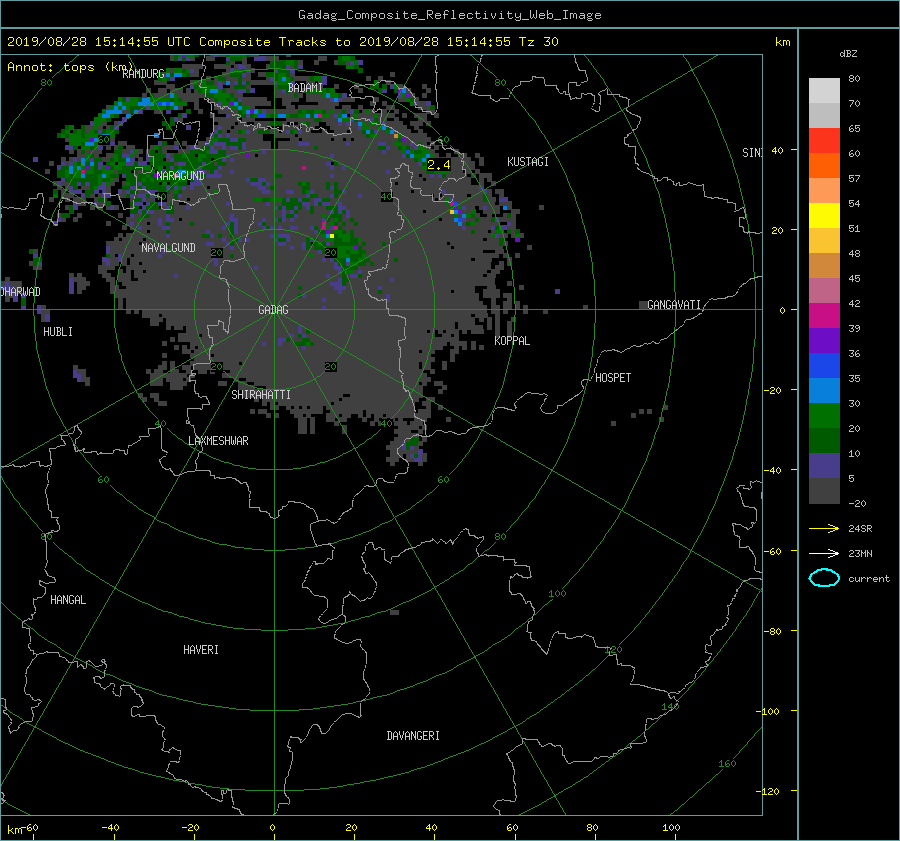The height and width of the screenshot is (841, 900).
Task: Click the KOPPAL town label
Action: click(x=512, y=341)
